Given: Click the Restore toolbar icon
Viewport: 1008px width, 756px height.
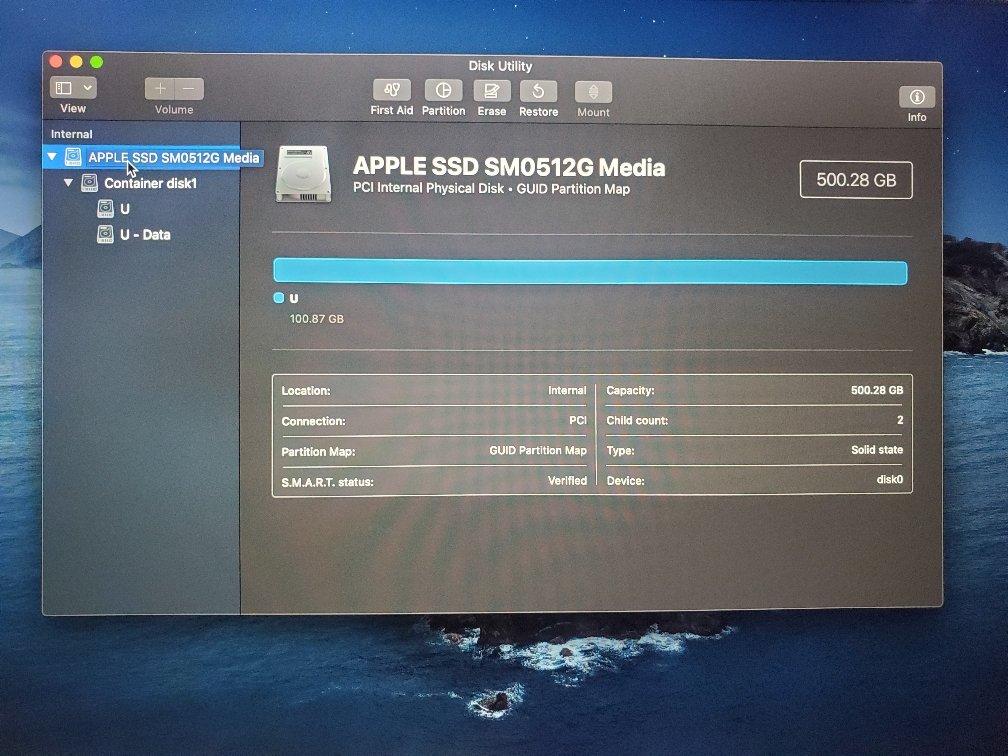Looking at the screenshot, I should [538, 91].
